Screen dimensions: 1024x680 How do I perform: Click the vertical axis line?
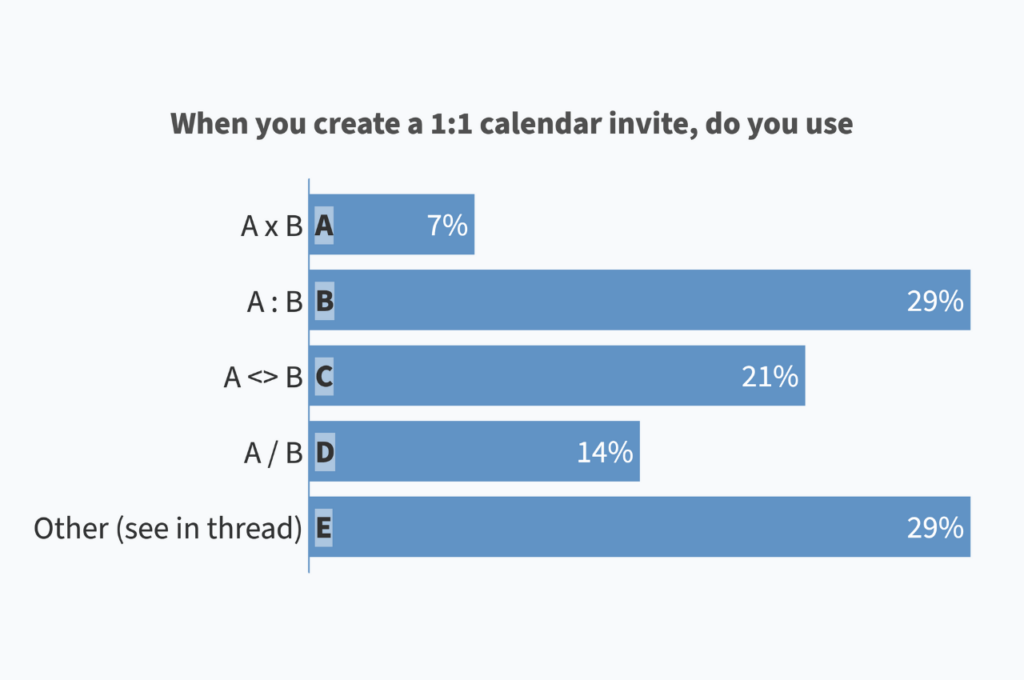309,376
